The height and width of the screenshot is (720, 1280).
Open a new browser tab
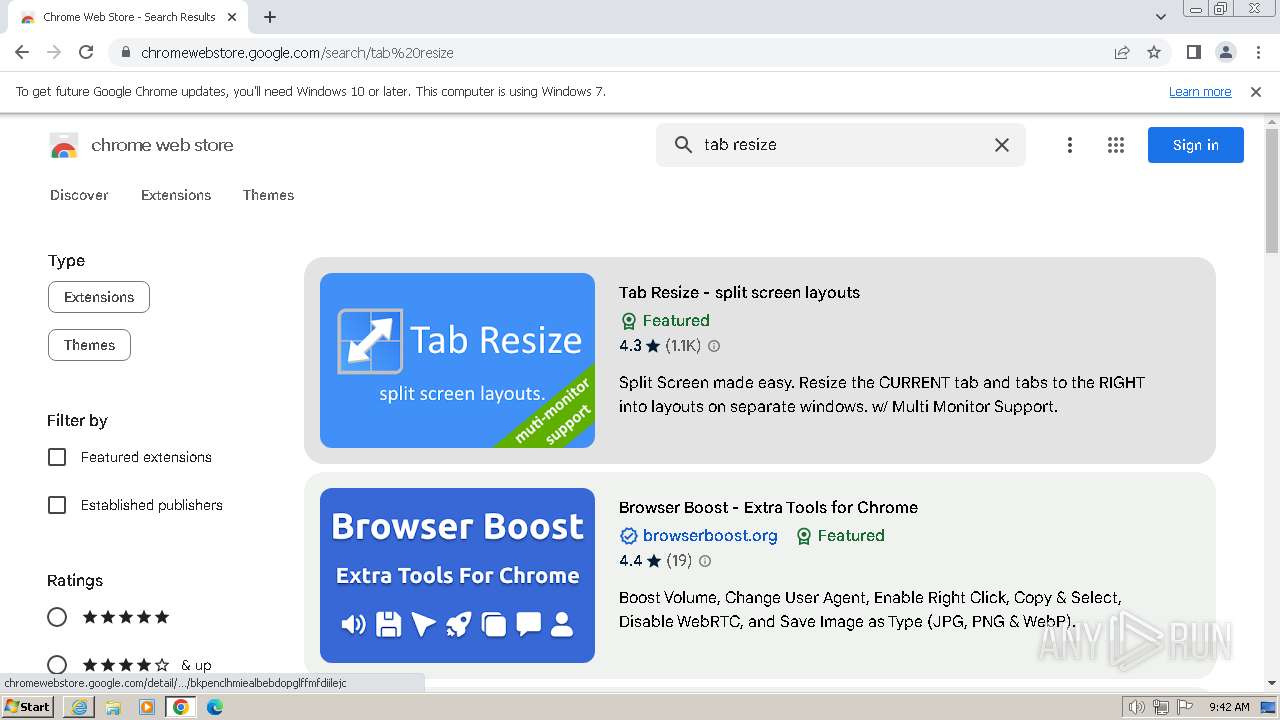[270, 17]
